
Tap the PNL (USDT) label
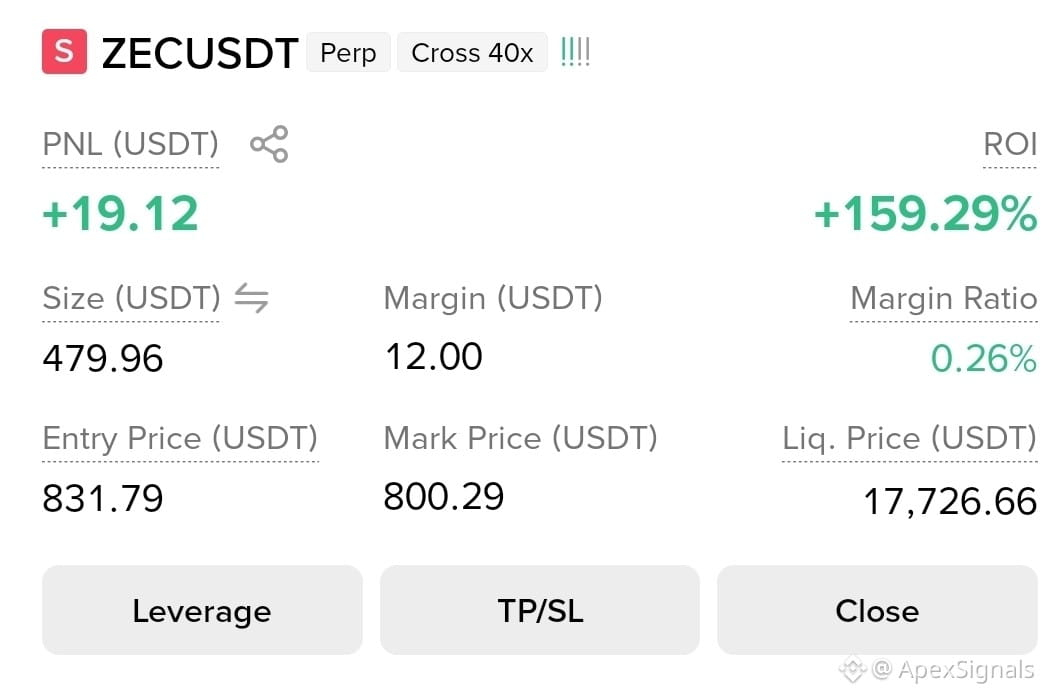(130, 144)
